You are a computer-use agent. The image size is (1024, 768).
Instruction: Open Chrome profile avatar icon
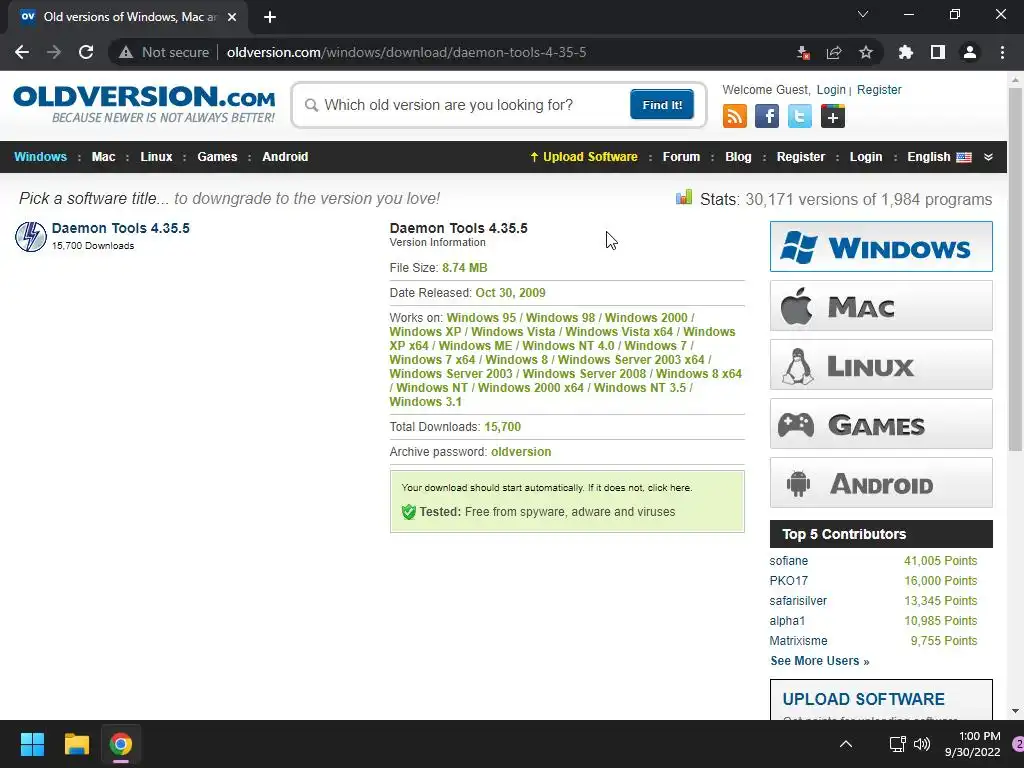(970, 52)
